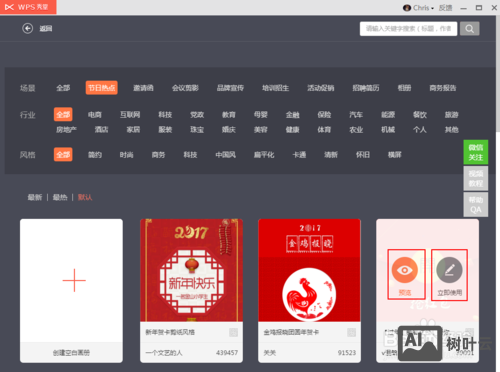Click the green 微信关注 button

point(476,152)
